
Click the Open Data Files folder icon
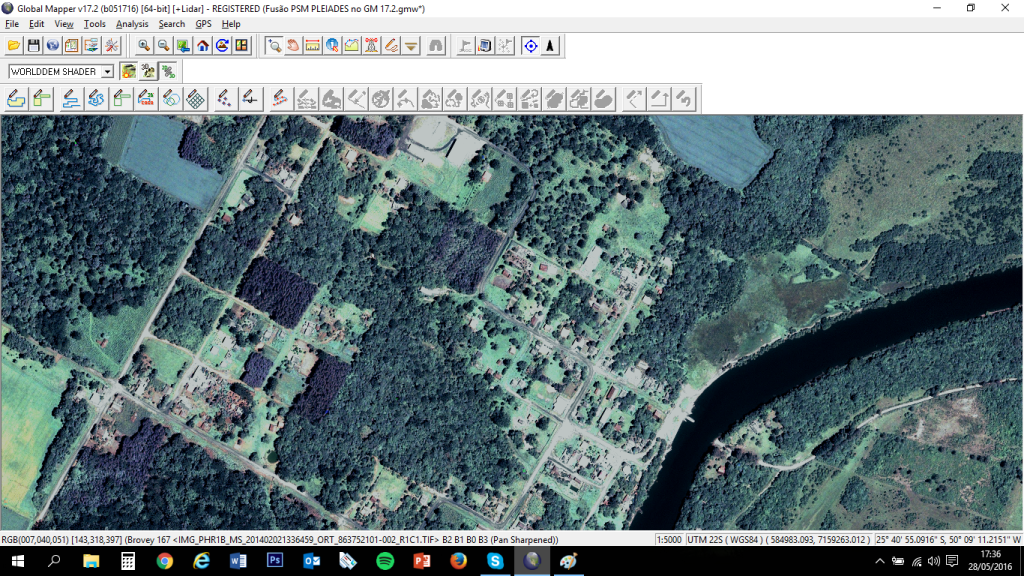[x=13, y=46]
